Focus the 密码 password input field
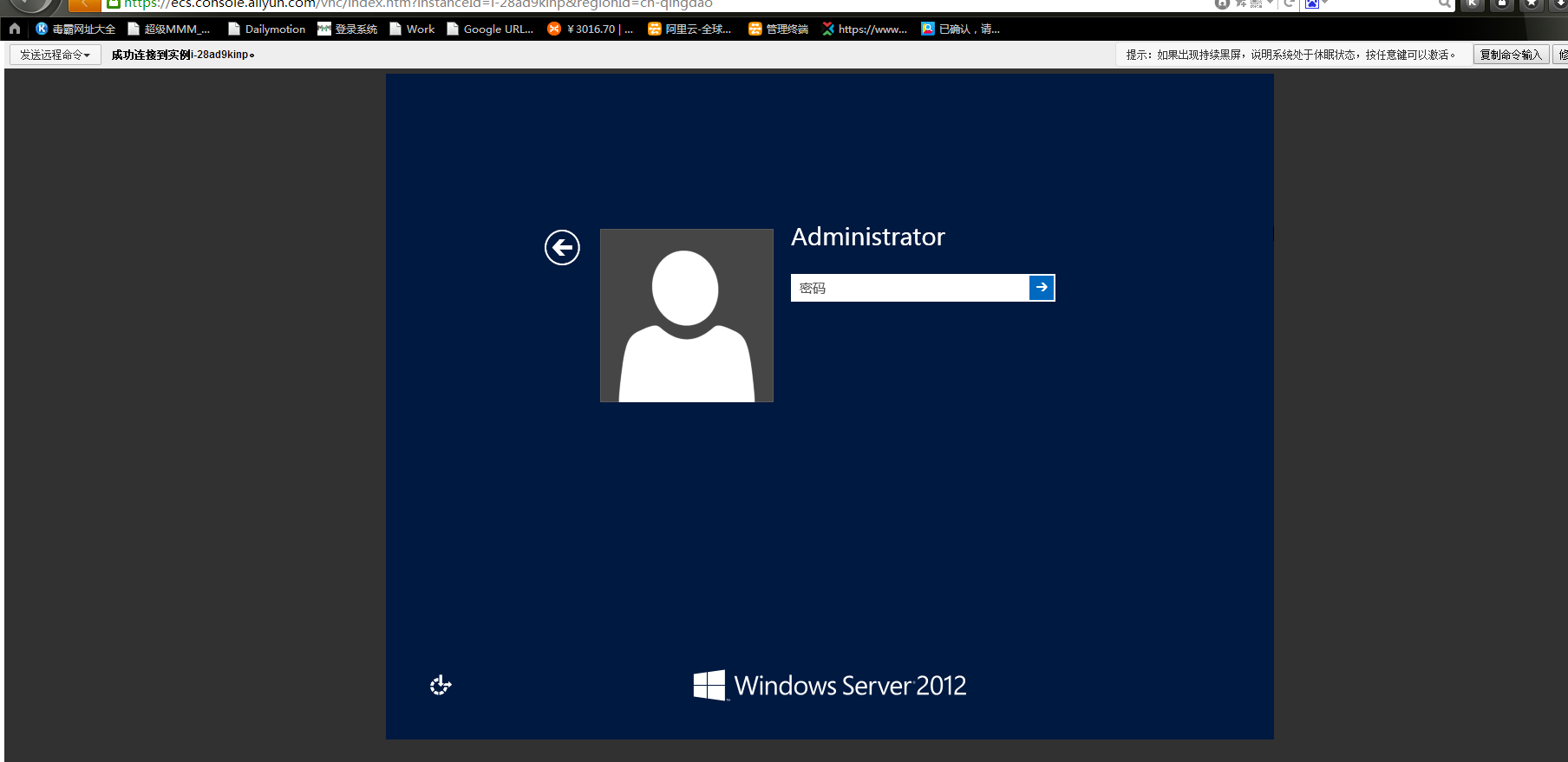 pyautogui.click(x=910, y=288)
